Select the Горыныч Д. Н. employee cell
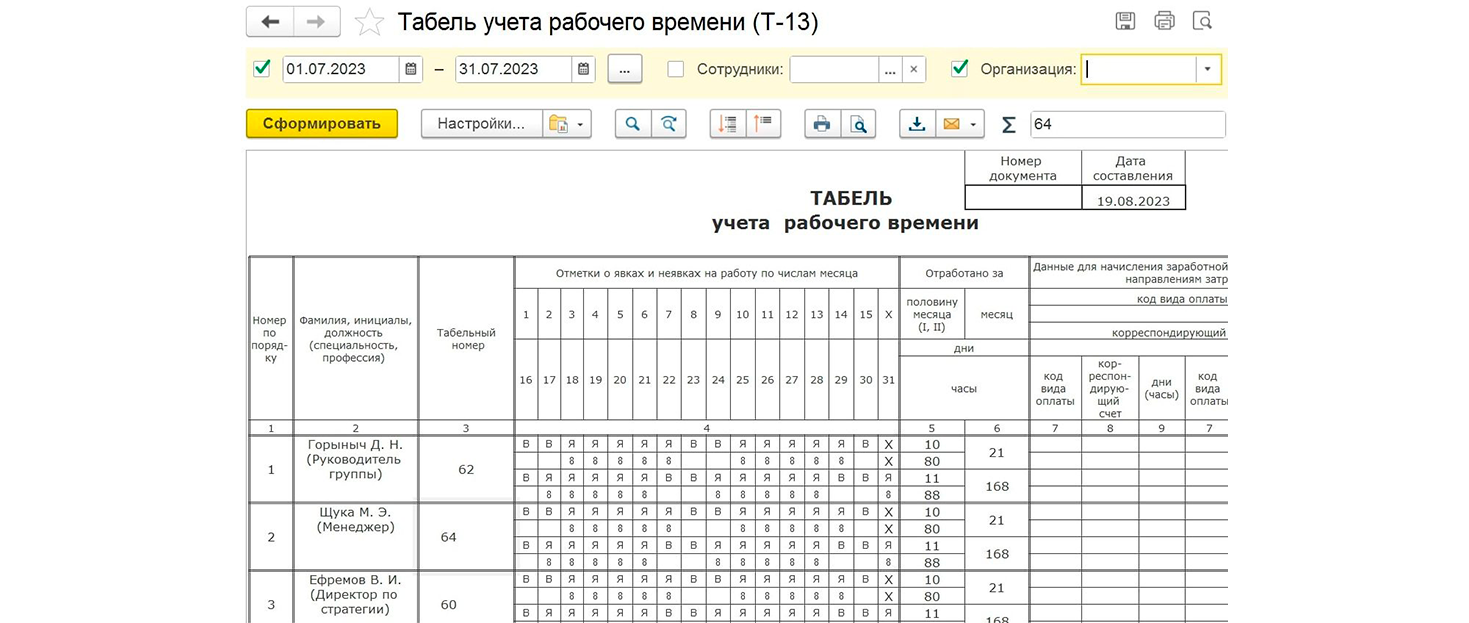 tap(355, 469)
